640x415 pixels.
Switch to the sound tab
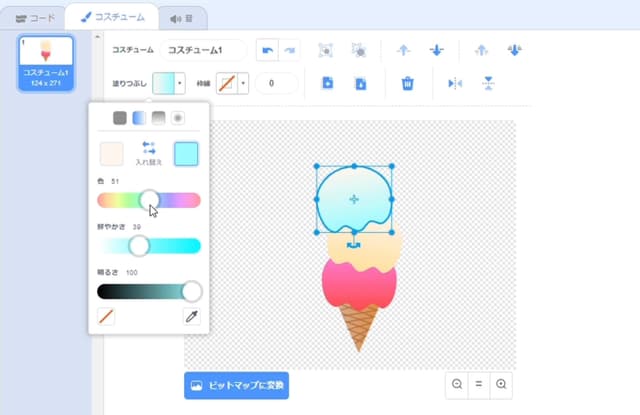point(182,19)
